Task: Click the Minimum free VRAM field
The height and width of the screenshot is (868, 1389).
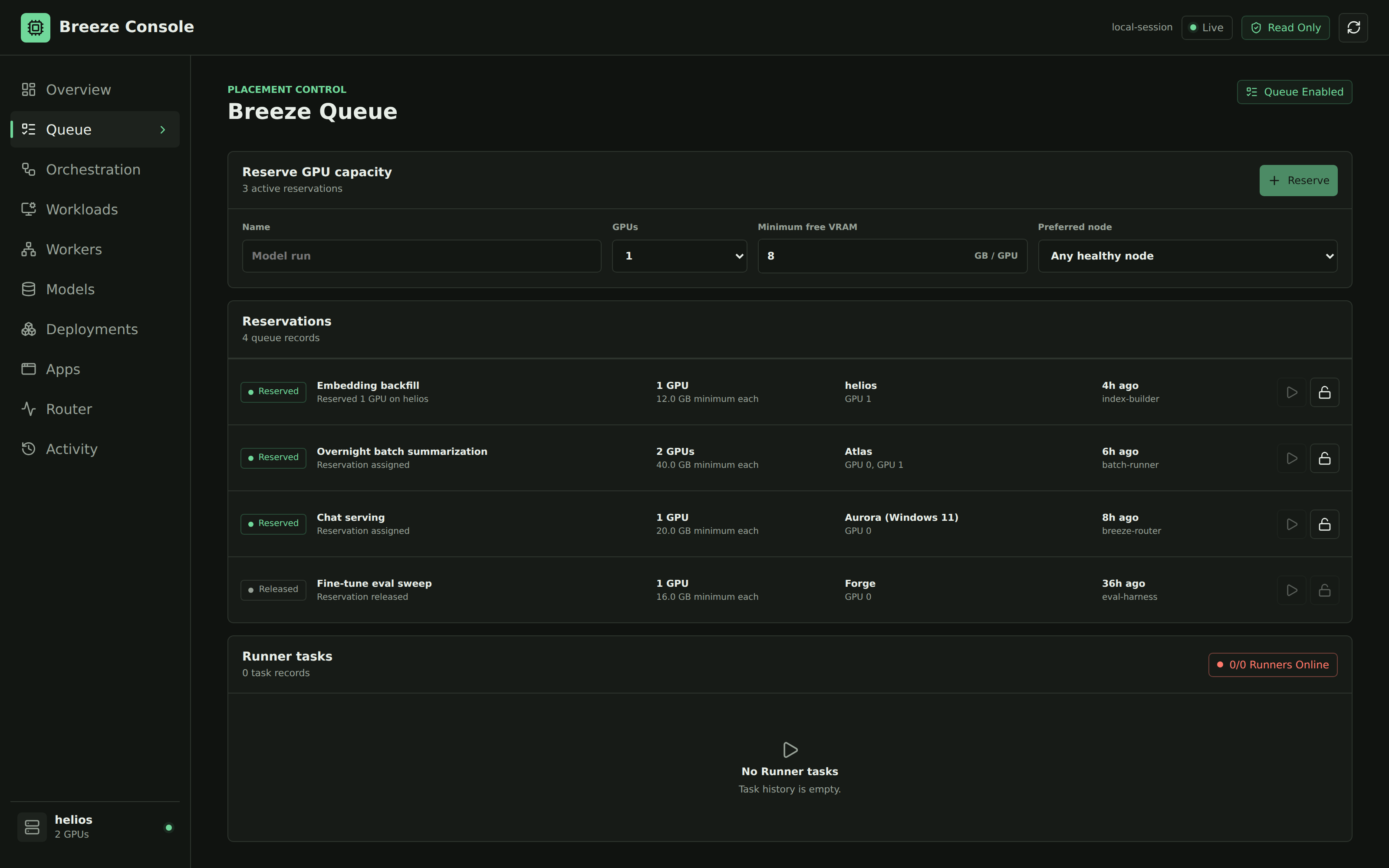Action: (x=892, y=256)
